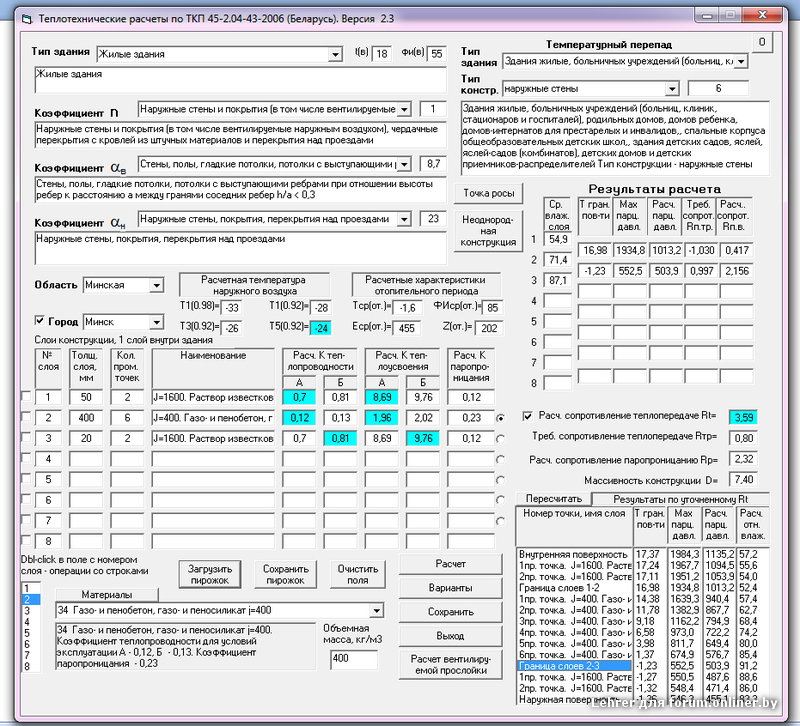
Task: Enable the Город checkbox
Action: click(x=41, y=322)
